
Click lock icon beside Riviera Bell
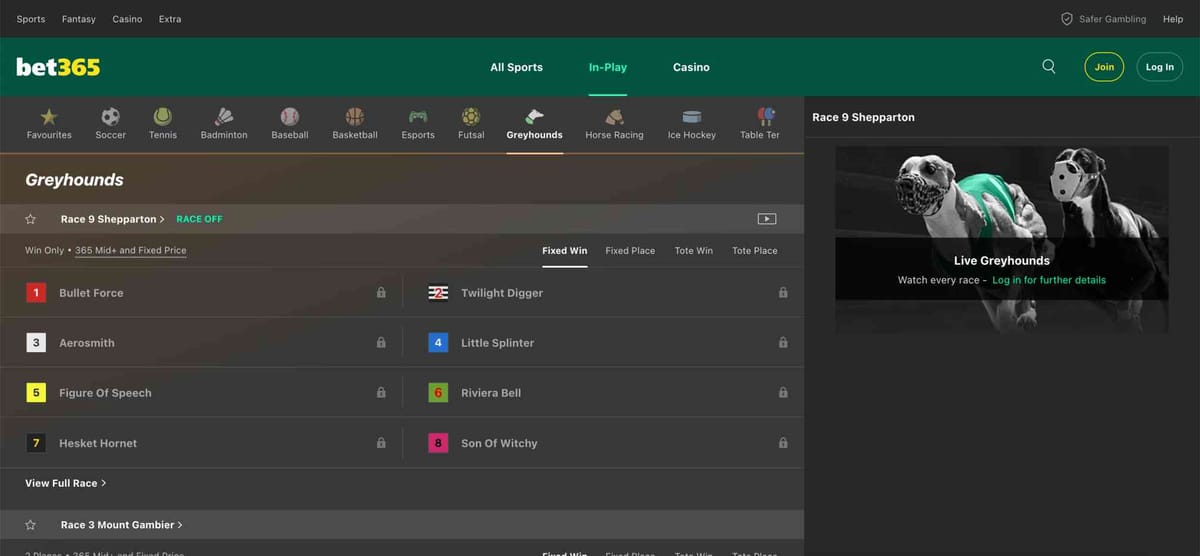point(783,393)
